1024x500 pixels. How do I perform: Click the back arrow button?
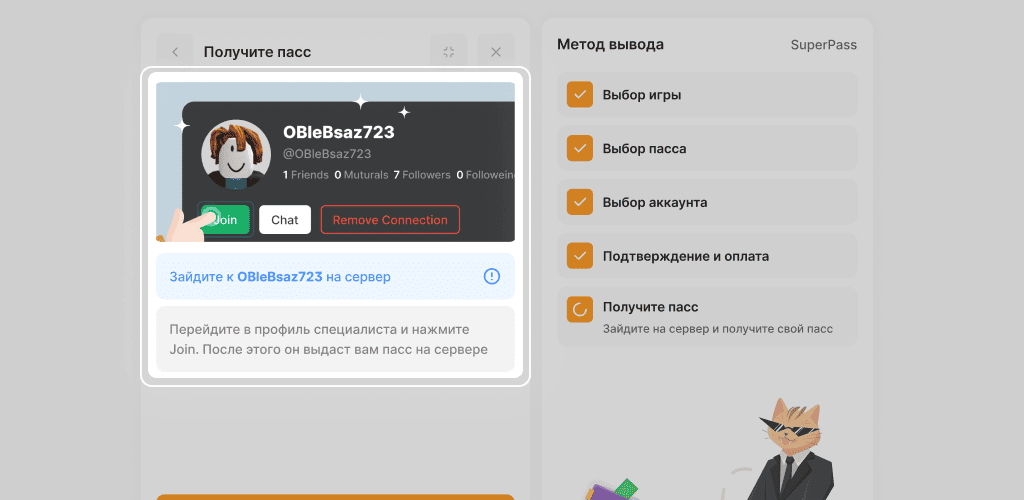[x=175, y=52]
